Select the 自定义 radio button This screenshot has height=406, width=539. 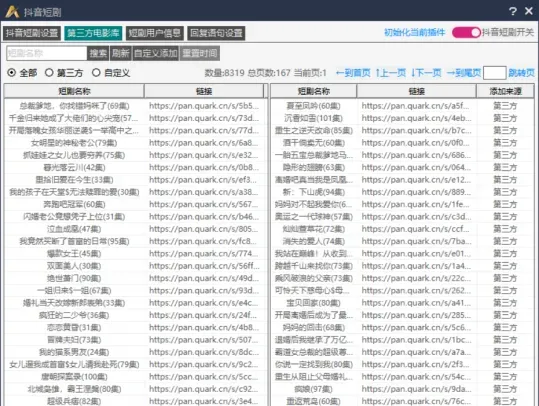pyautogui.click(x=111, y=73)
